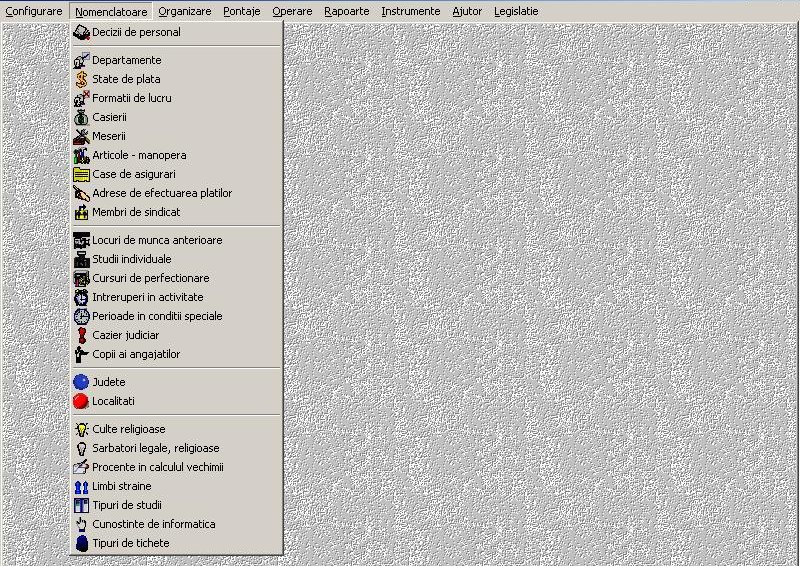Click the icon next to Decizii de personal
Screen dimensions: 800x566
tap(81, 32)
